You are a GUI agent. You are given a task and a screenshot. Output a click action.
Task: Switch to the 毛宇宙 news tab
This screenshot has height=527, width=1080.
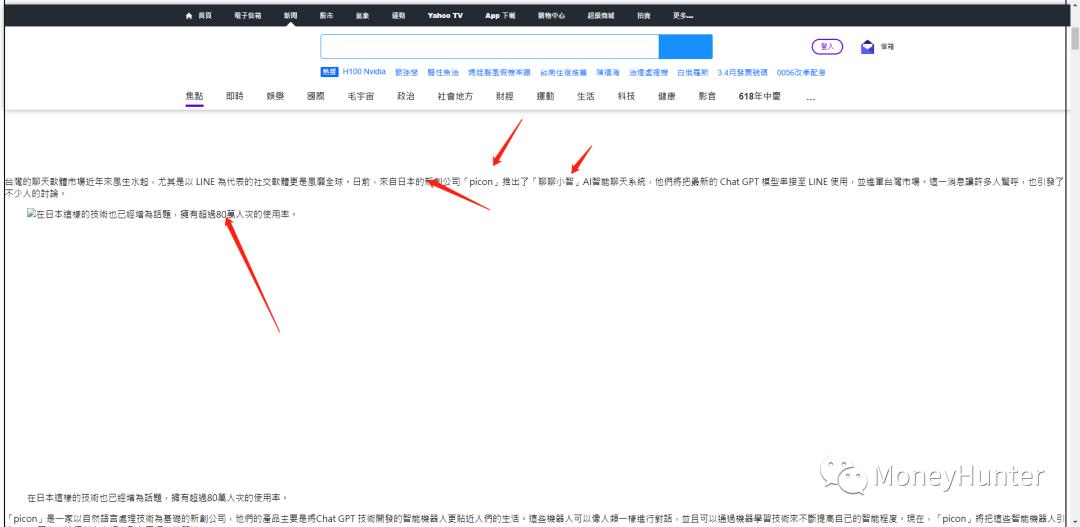(361, 97)
